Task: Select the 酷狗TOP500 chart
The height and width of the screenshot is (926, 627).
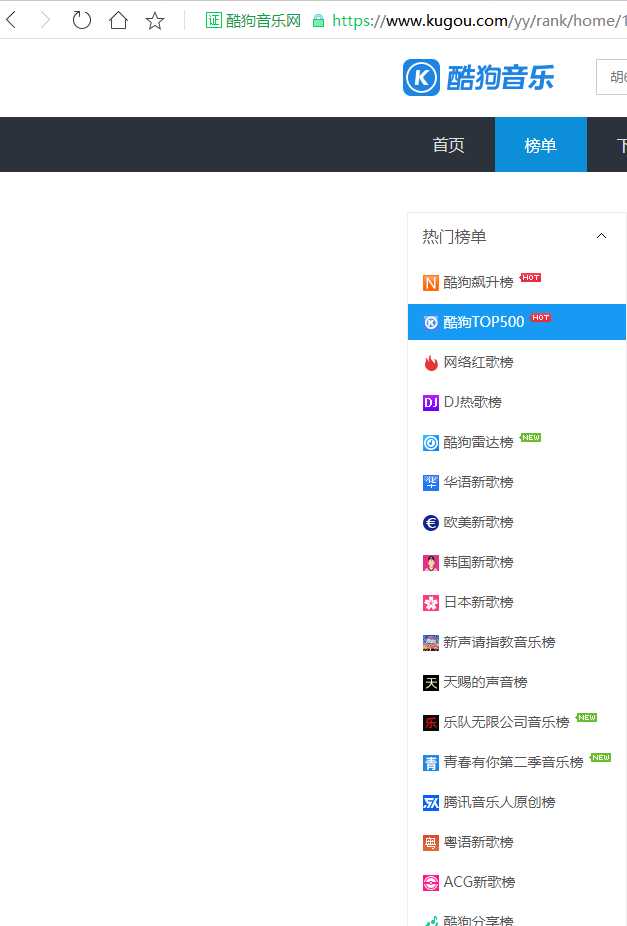Action: point(517,322)
